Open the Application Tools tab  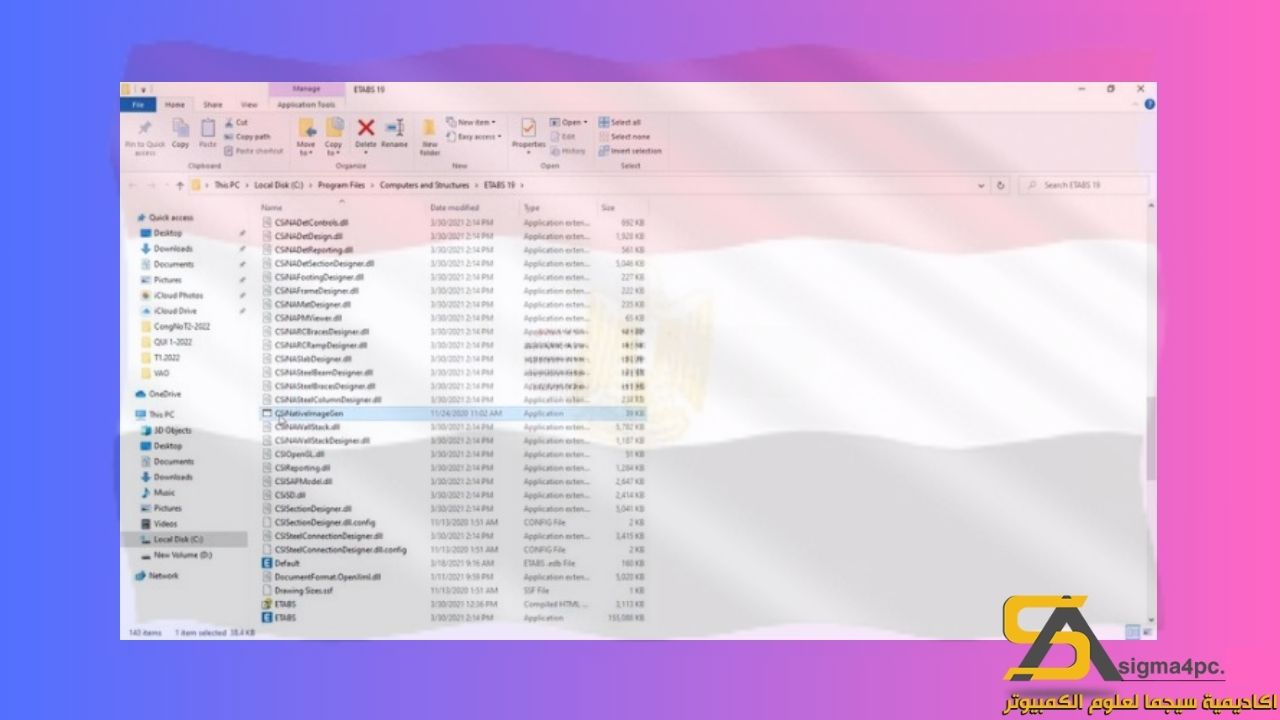tap(306, 104)
